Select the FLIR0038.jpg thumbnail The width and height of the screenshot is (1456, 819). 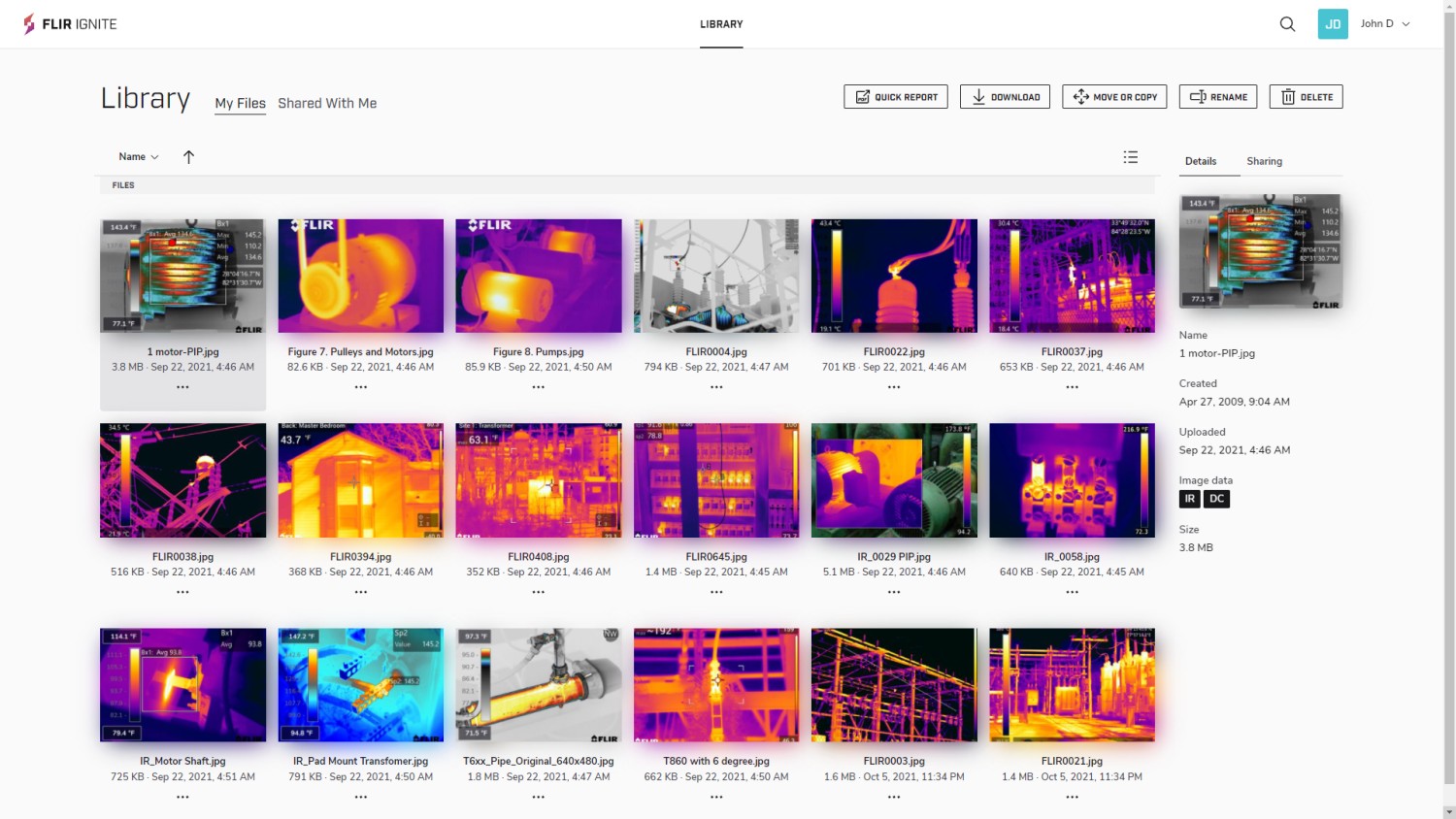pos(182,480)
